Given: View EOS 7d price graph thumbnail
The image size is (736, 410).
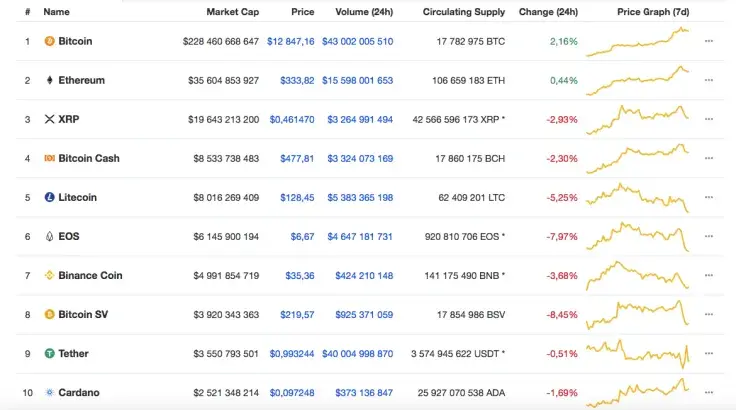Looking at the screenshot, I should (x=638, y=236).
